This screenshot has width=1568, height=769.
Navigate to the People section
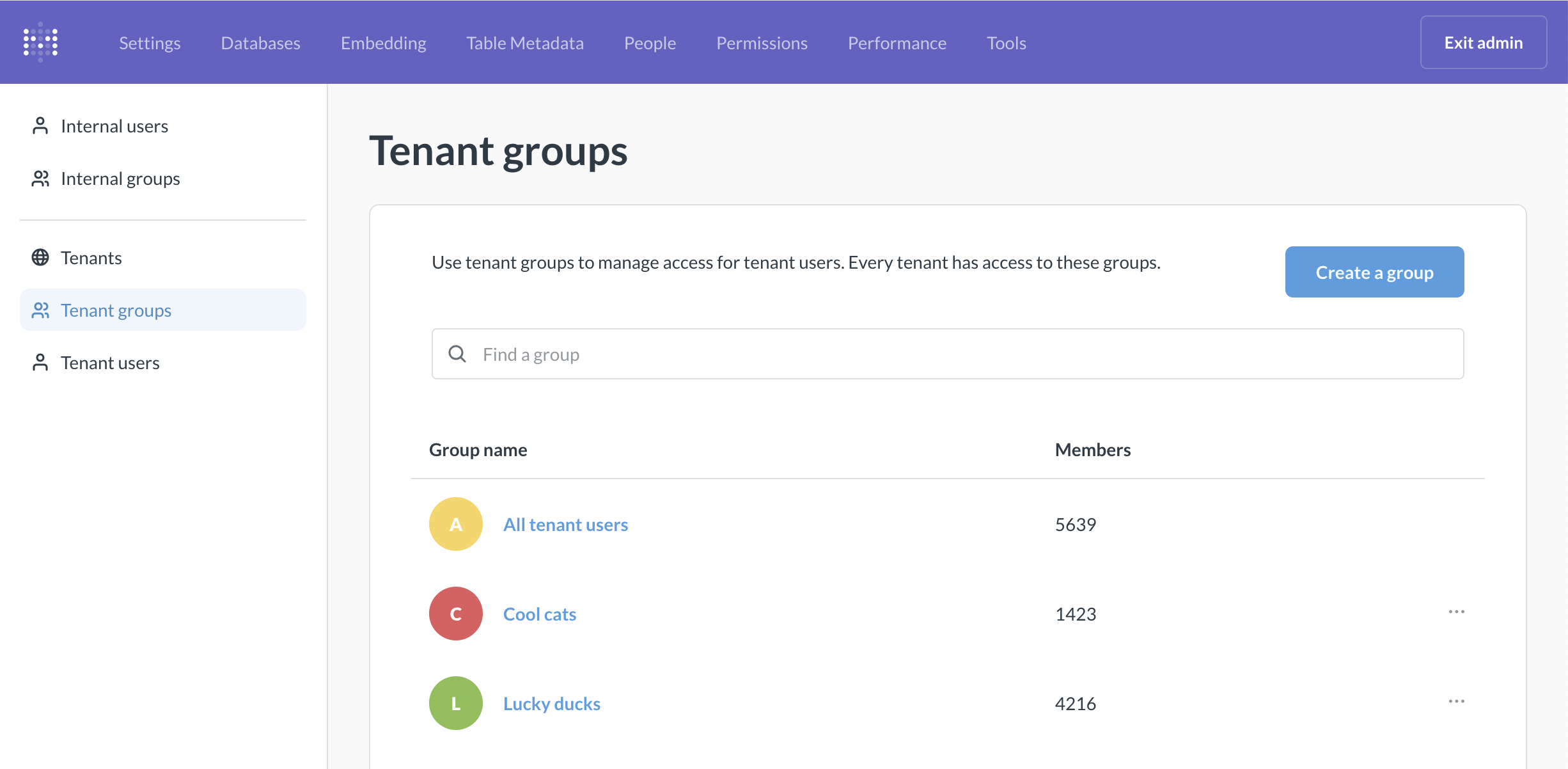tap(650, 42)
